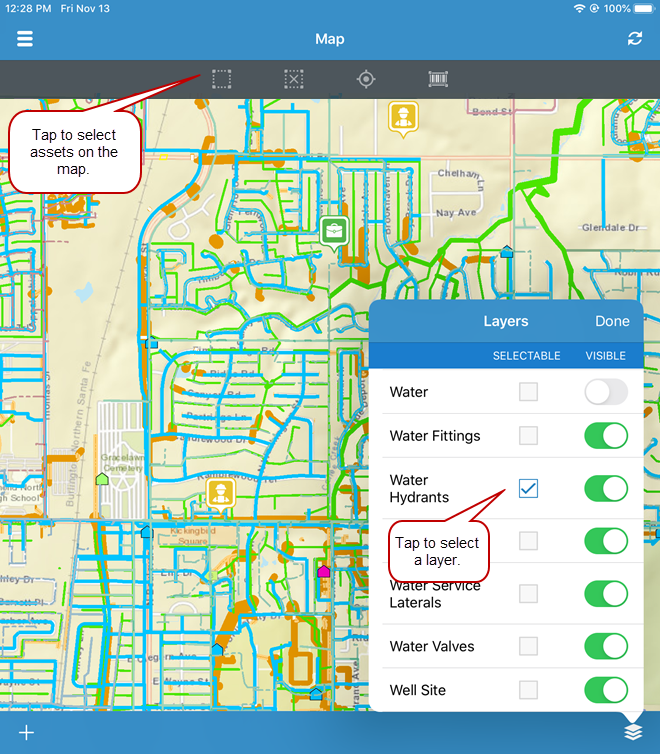Toggle Water Hydrants layer visibility
This screenshot has height=754, width=660.
[606, 488]
